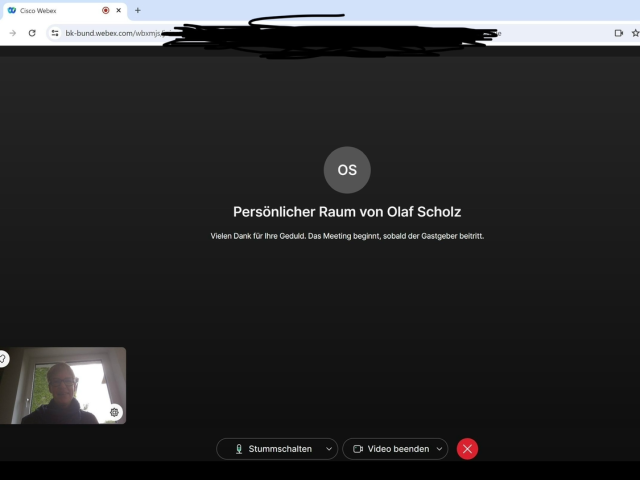Click the OS avatar circle

pyautogui.click(x=347, y=170)
